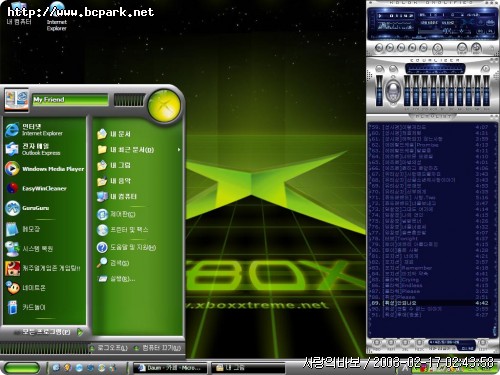
Task: Click the equalizer 60 Hz band slider
Action: [x=407, y=91]
